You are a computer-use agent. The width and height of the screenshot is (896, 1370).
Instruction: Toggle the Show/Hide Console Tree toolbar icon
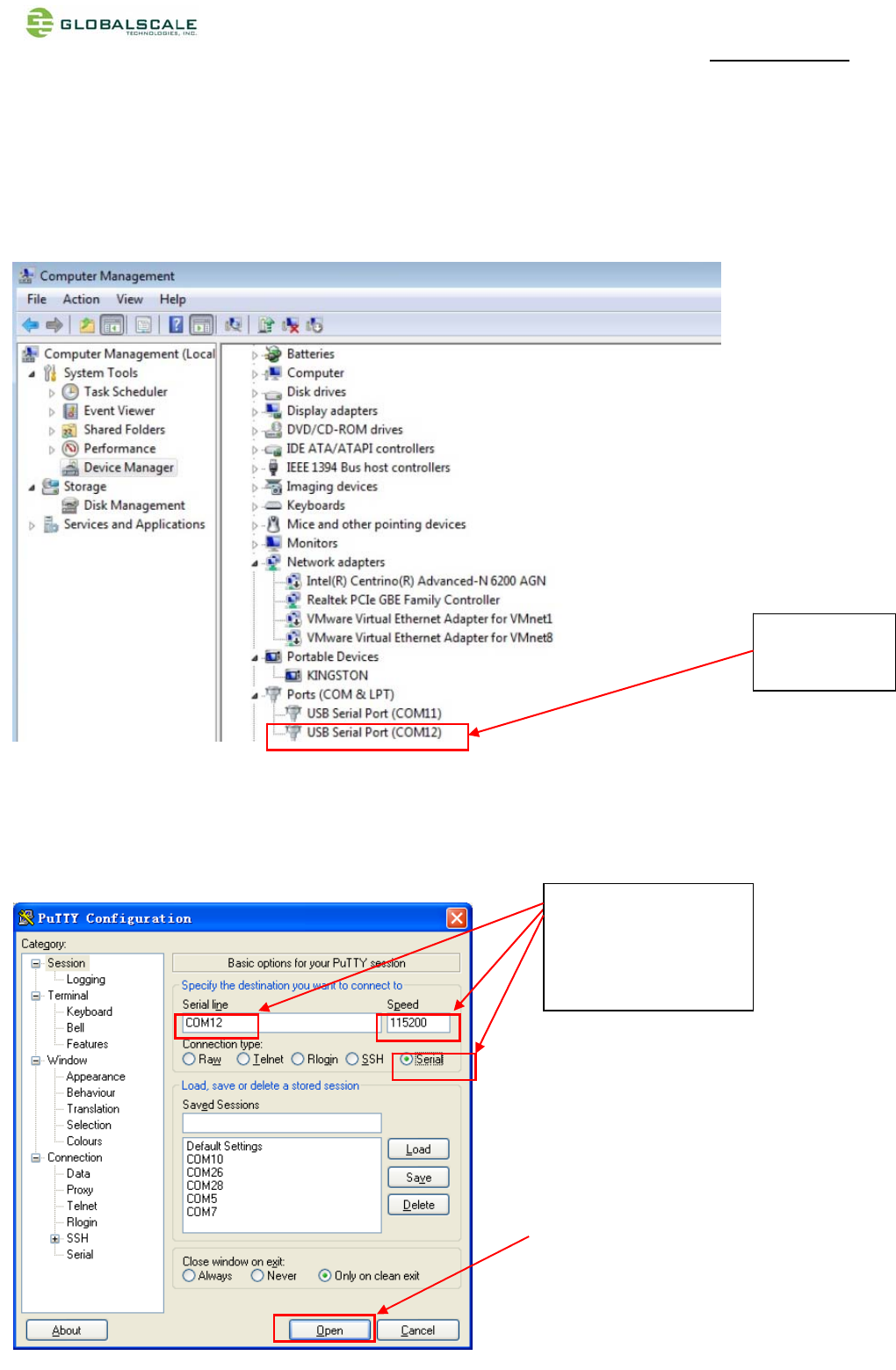[x=112, y=325]
